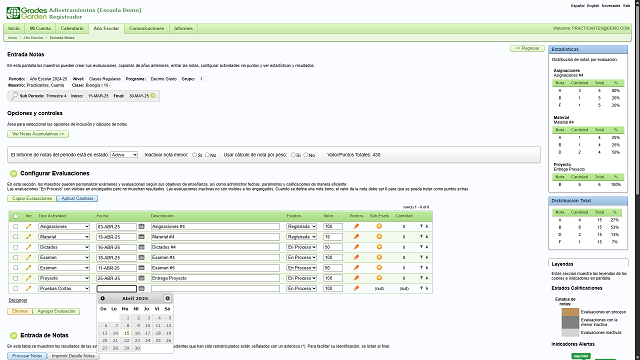Viewport: 640px width, 360px height.
Task: Add sub-evaluation with plus icon for Material #4
Action: click(x=379, y=236)
